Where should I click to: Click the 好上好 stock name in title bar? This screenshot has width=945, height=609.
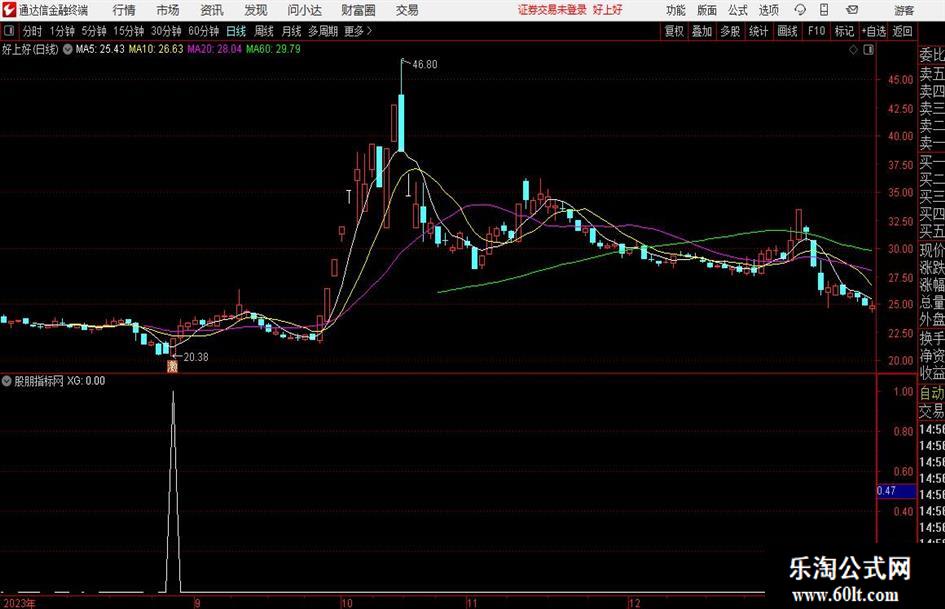click(608, 10)
